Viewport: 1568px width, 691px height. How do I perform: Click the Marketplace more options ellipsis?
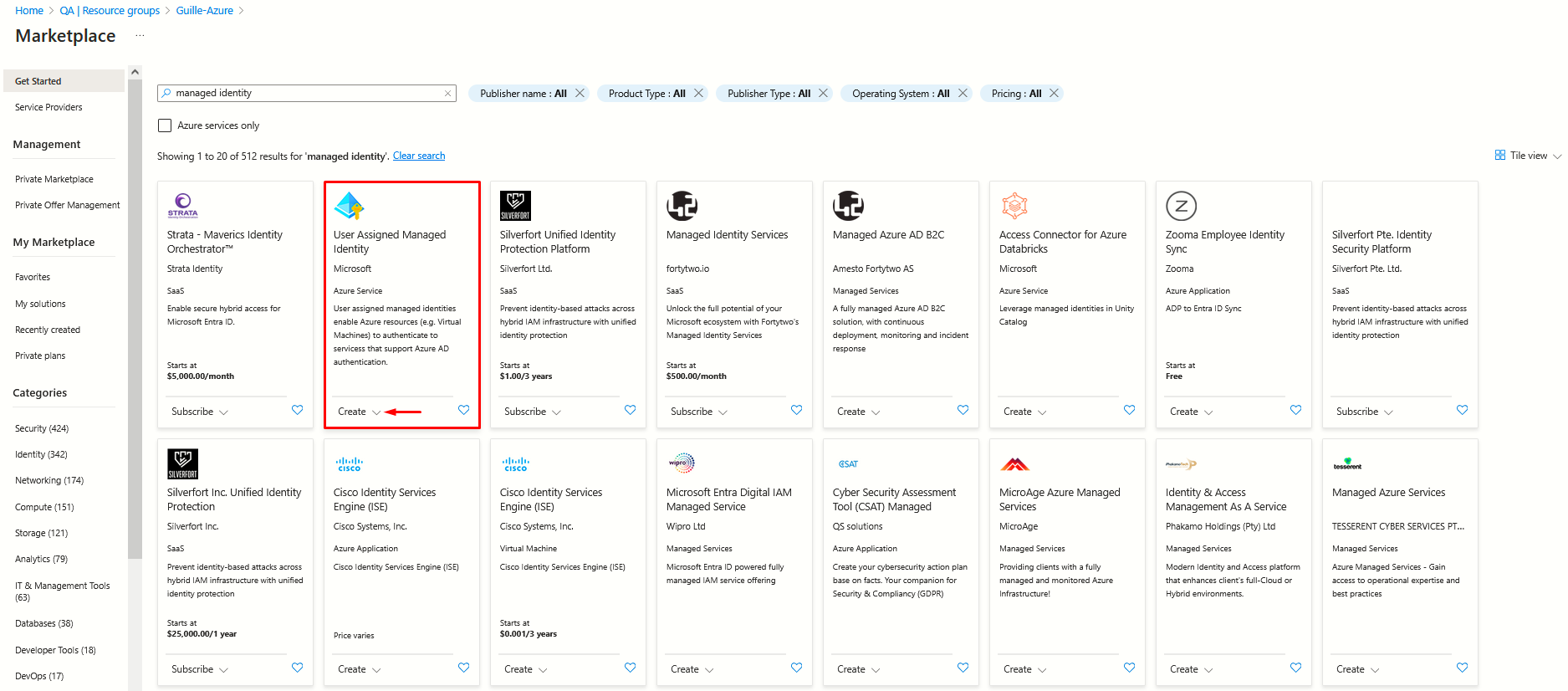pos(140,36)
